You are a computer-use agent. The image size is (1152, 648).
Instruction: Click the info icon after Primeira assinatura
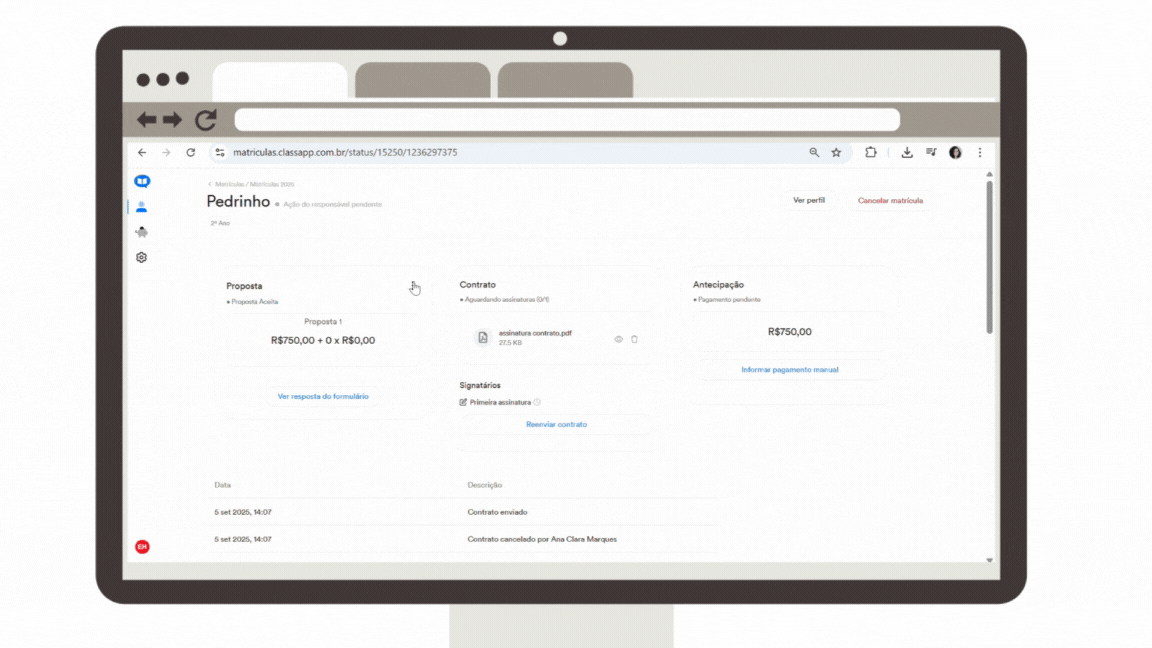(x=537, y=403)
